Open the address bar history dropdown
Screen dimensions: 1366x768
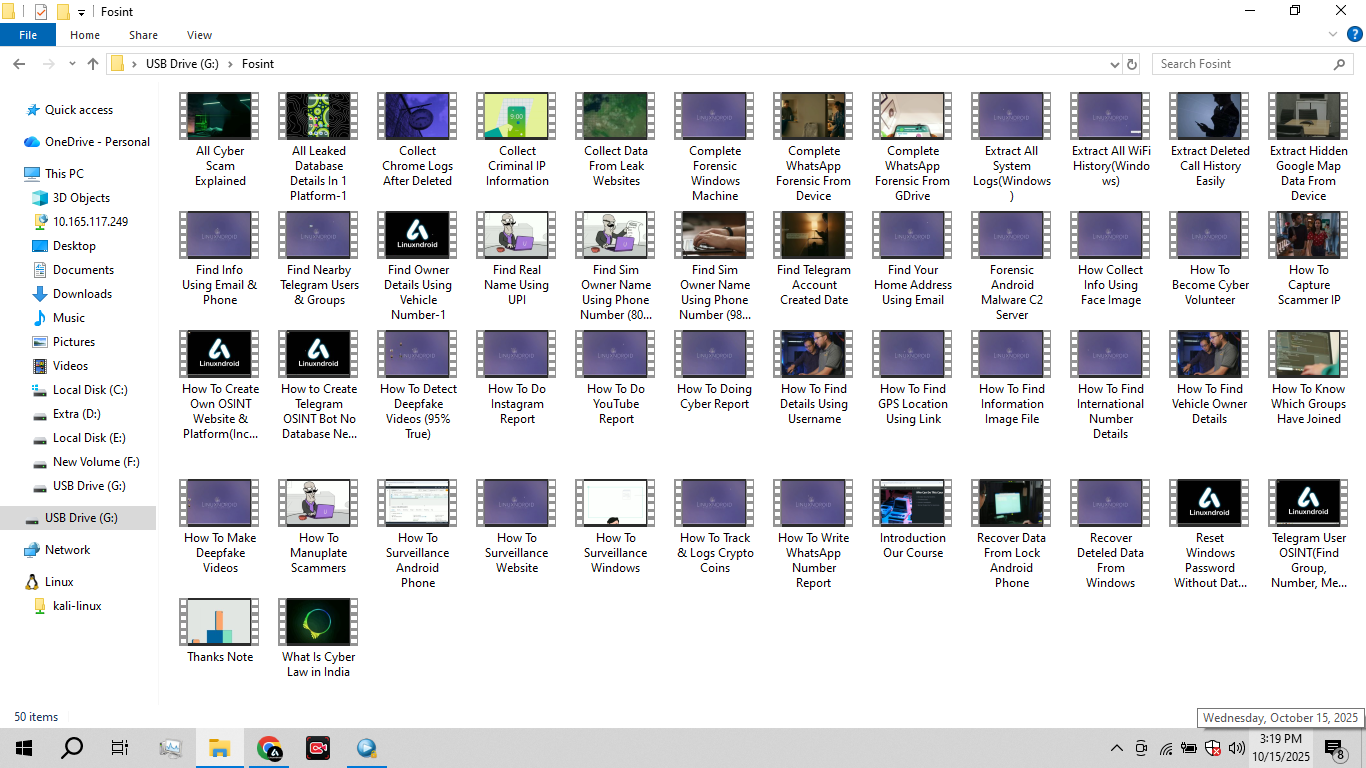coord(1115,64)
